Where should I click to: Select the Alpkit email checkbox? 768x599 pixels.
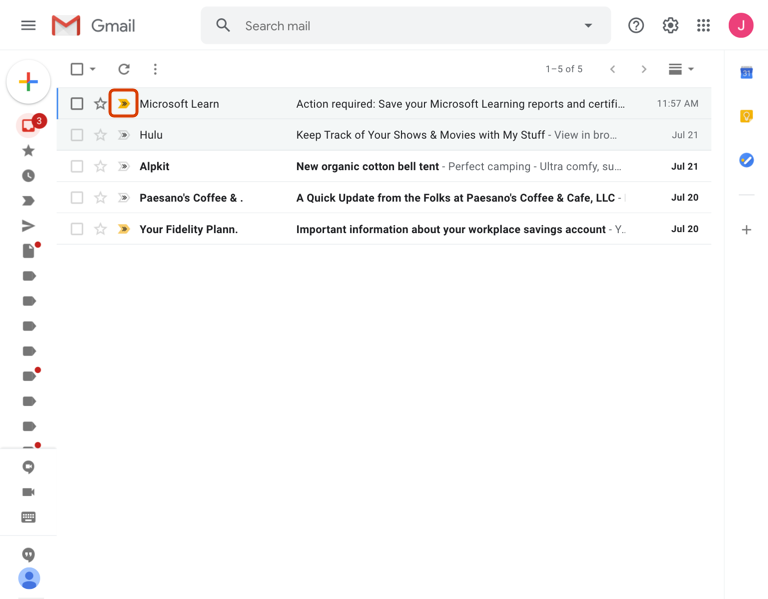tap(77, 166)
